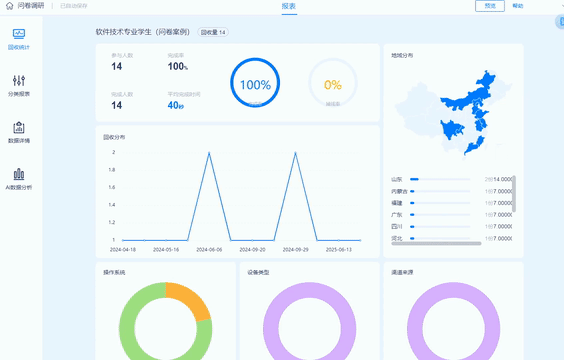Select the 内蒙古 row in region list

tap(452, 191)
